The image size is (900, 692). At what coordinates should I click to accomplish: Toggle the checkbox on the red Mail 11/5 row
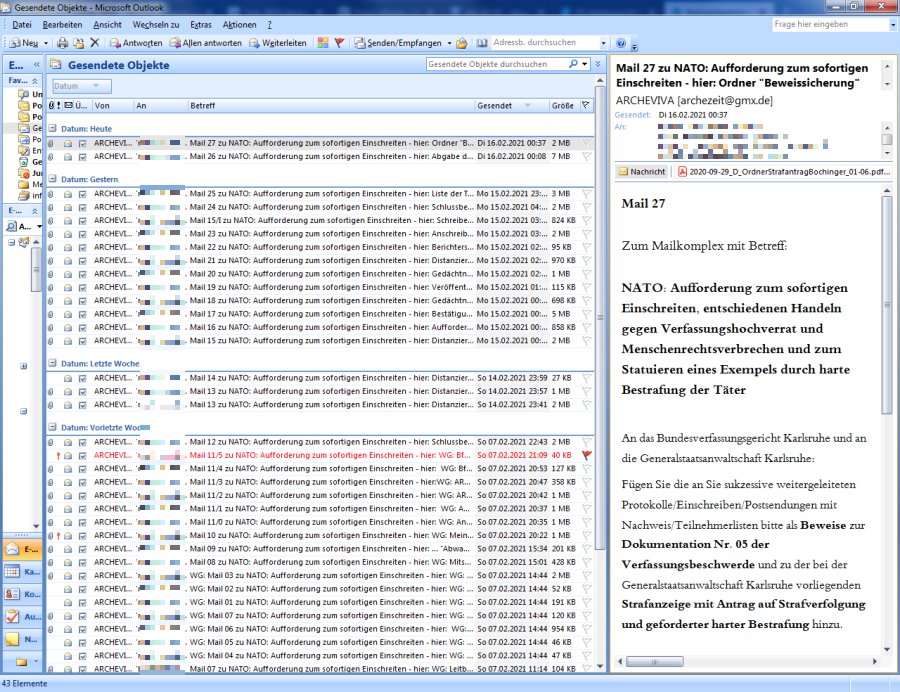coord(82,456)
